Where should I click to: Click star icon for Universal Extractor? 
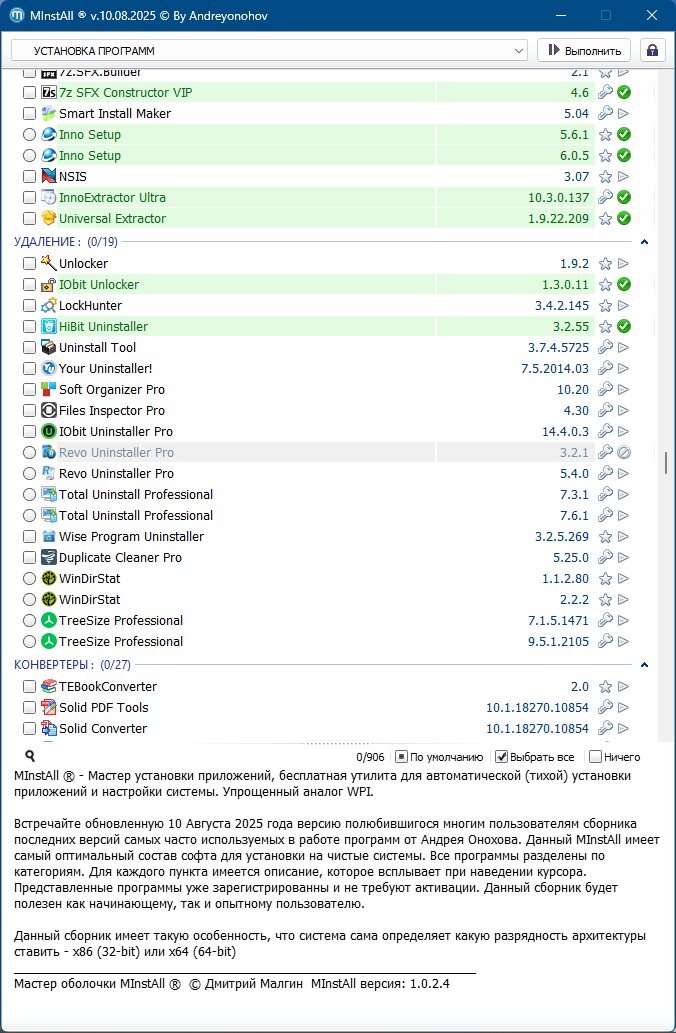coord(605,219)
